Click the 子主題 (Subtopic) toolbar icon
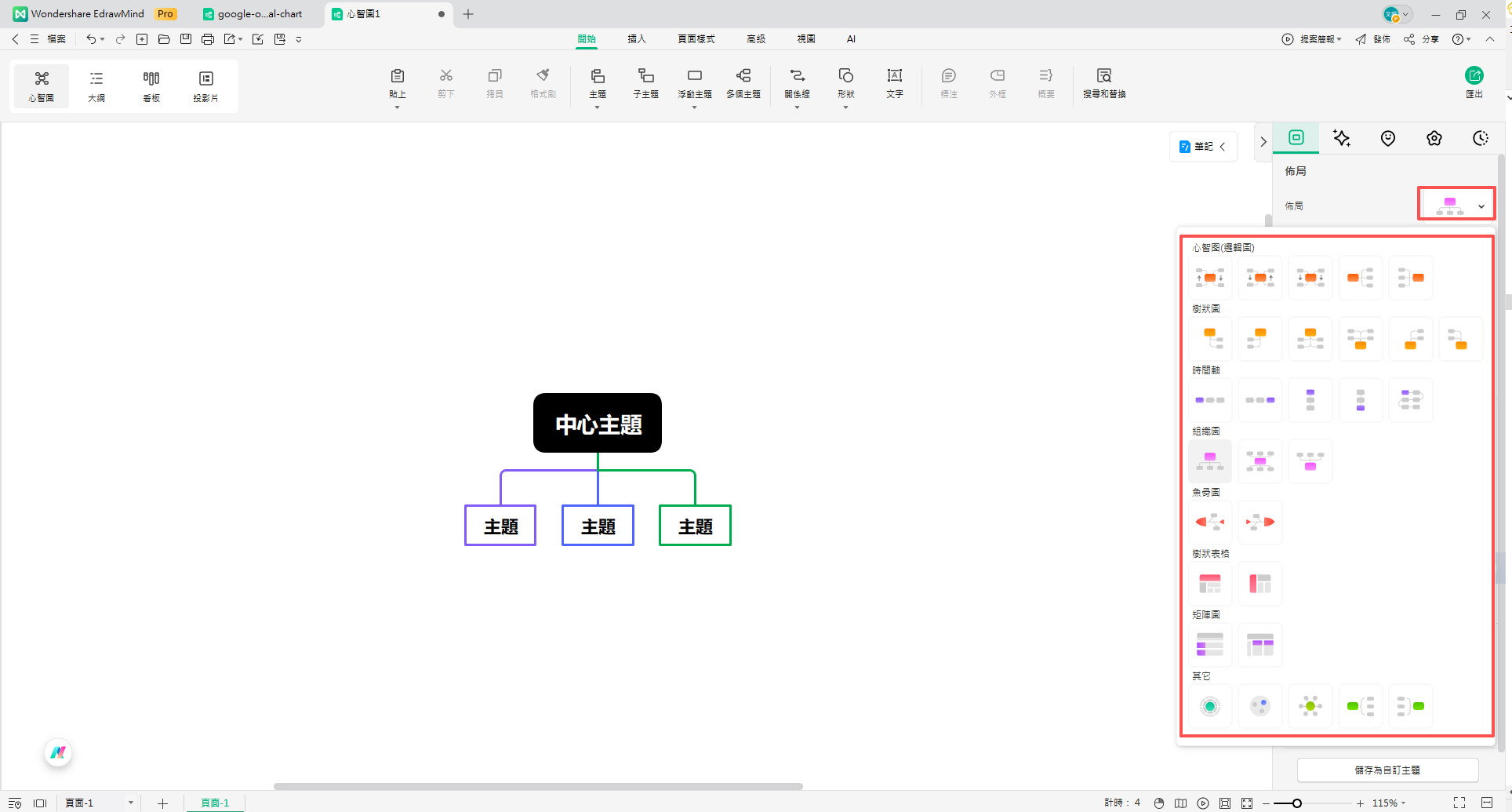 pos(645,82)
